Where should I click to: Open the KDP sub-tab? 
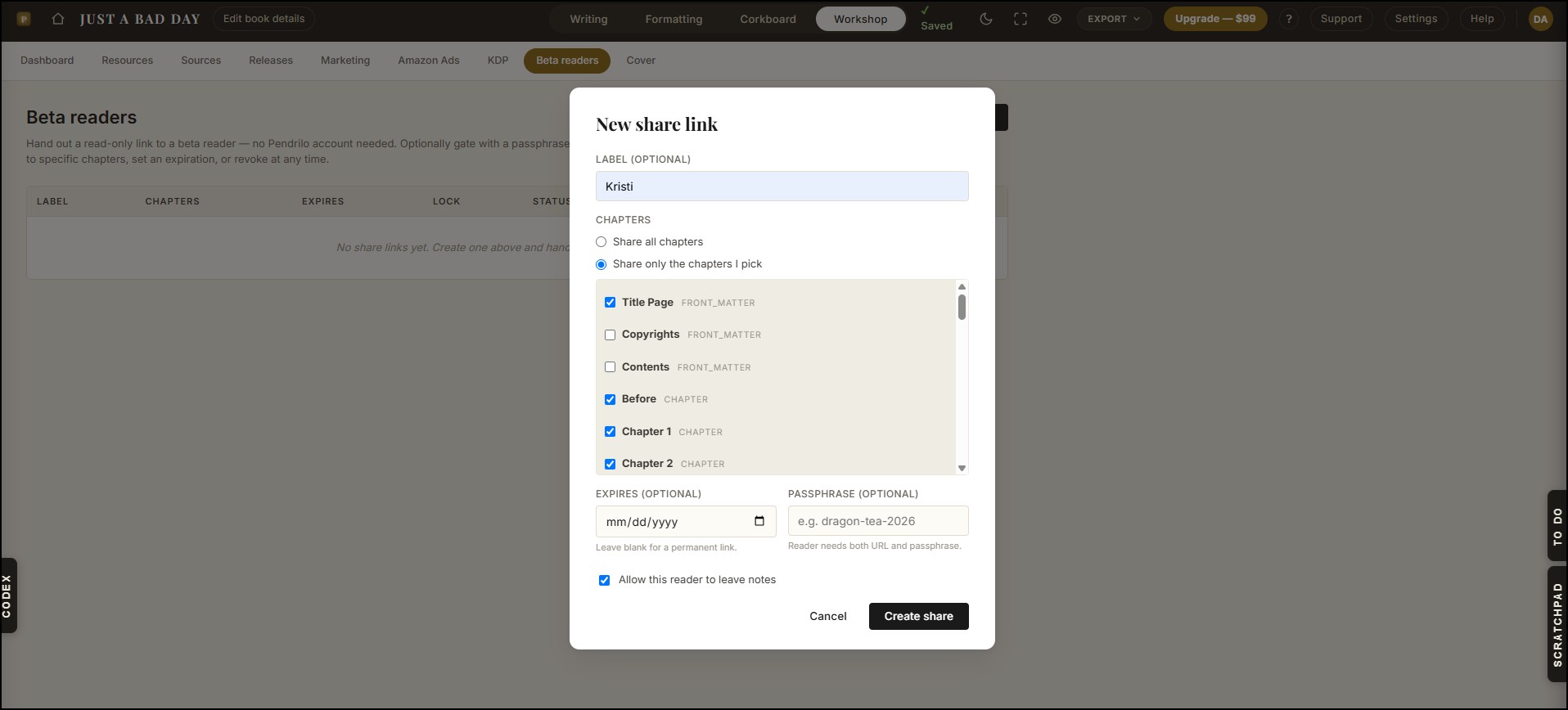coord(498,61)
